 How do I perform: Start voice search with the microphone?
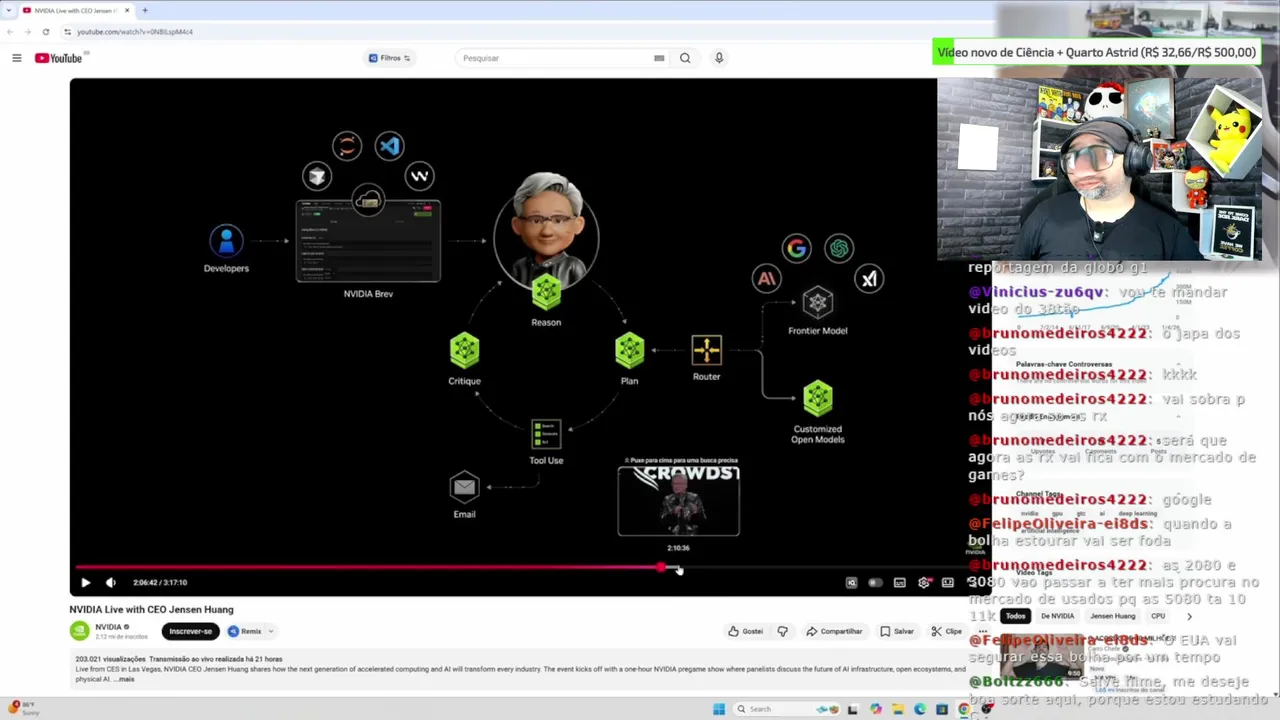(x=718, y=58)
